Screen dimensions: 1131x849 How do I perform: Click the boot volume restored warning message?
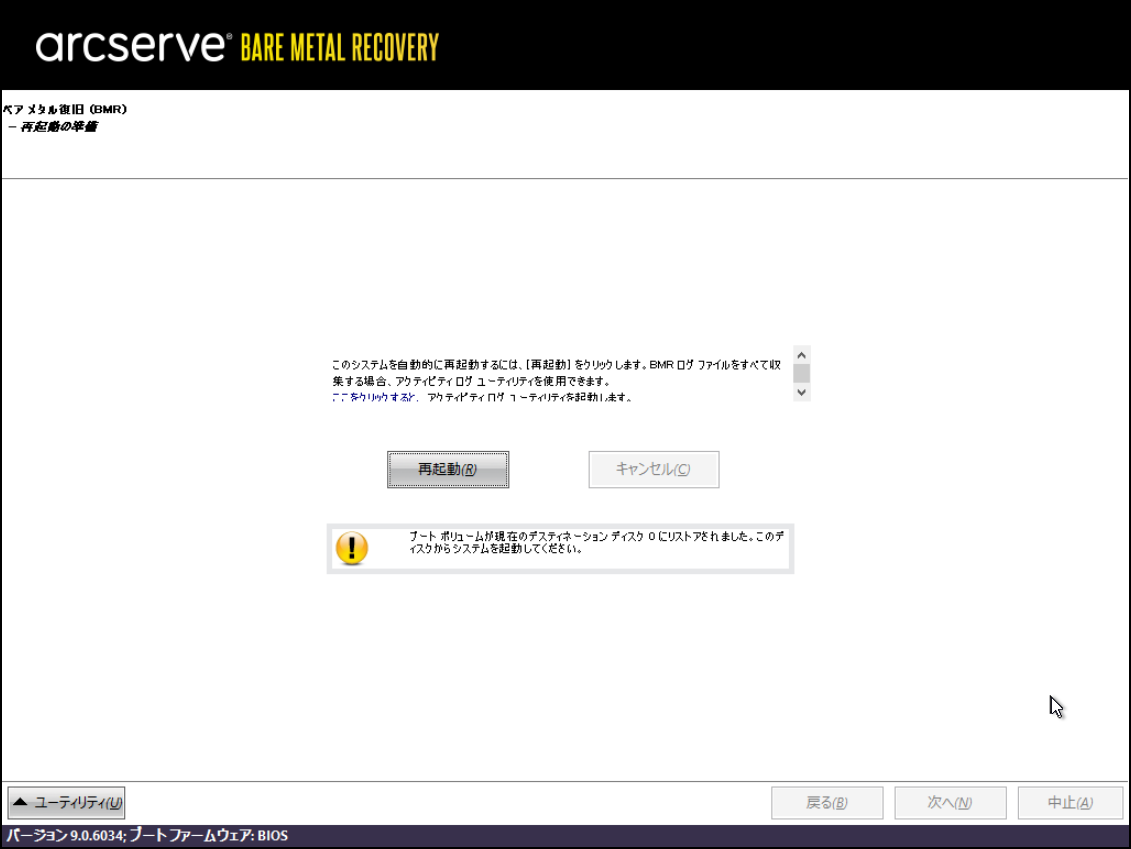pyautogui.click(x=596, y=542)
